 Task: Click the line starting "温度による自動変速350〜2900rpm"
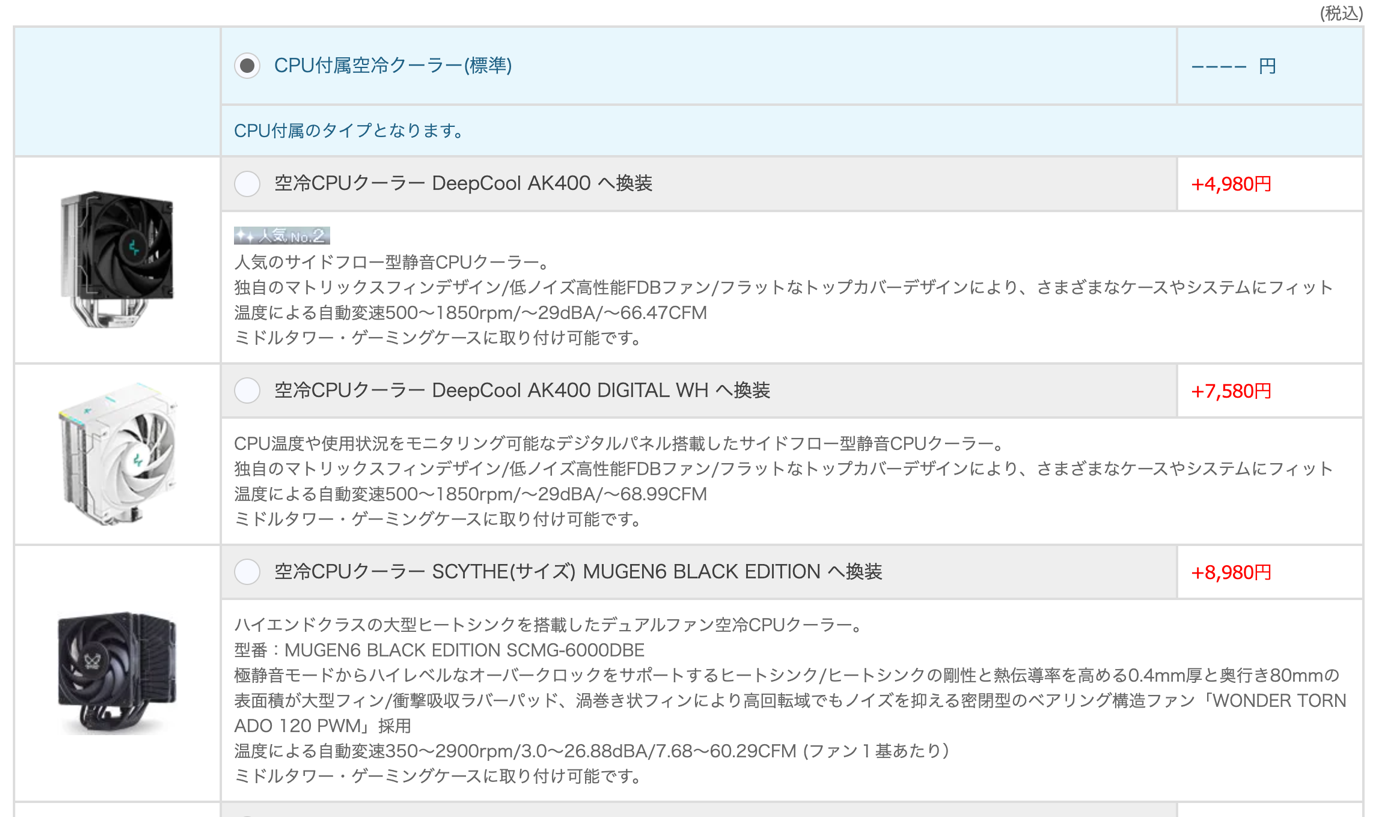[592, 751]
